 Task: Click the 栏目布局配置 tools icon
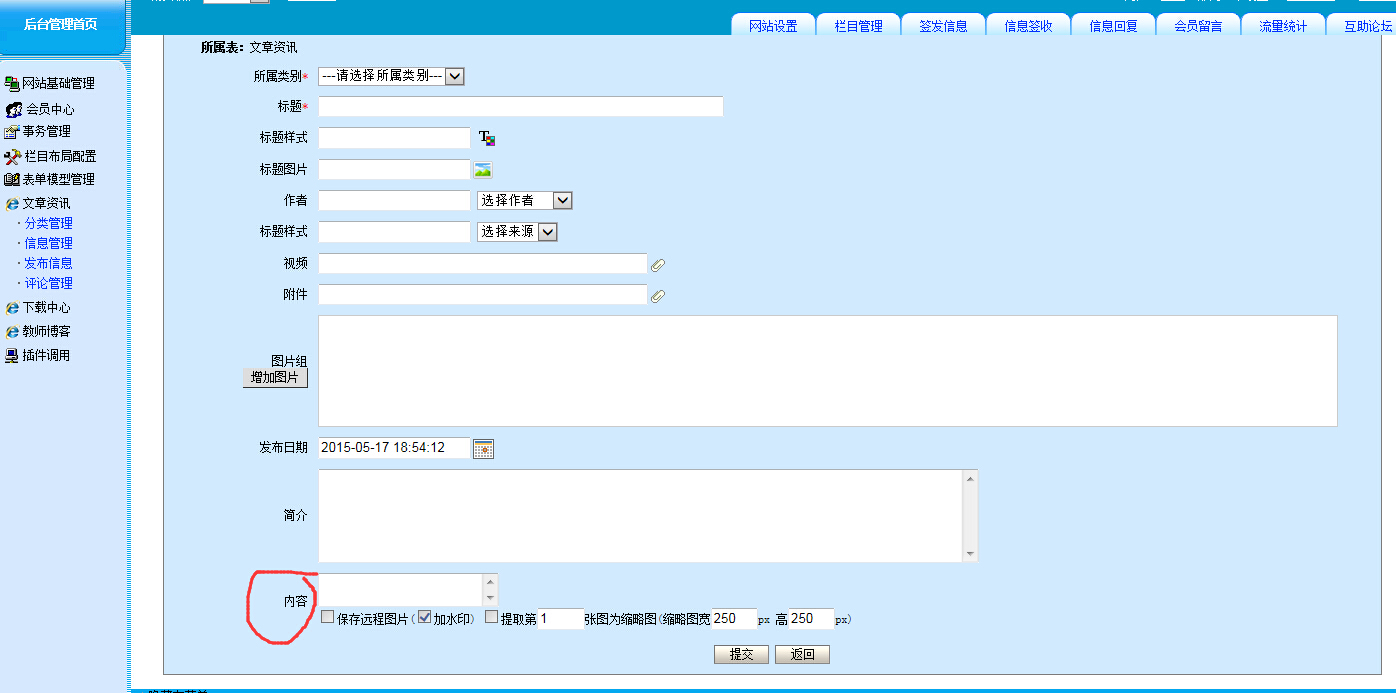12,157
